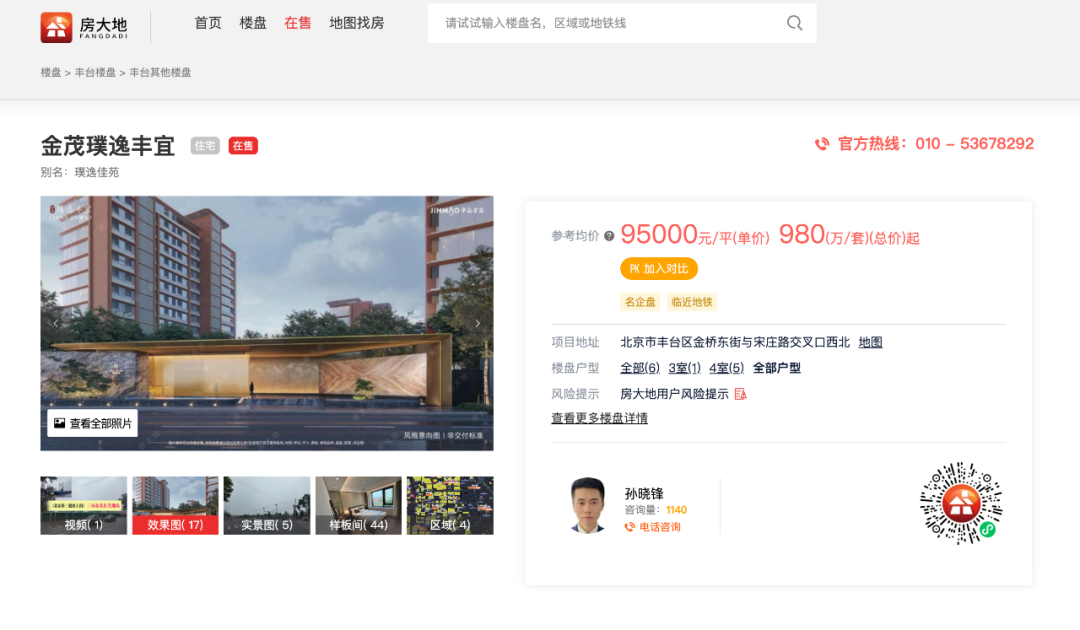Click the WeChat QR code image
This screenshot has height=630, width=1080.
(x=960, y=503)
